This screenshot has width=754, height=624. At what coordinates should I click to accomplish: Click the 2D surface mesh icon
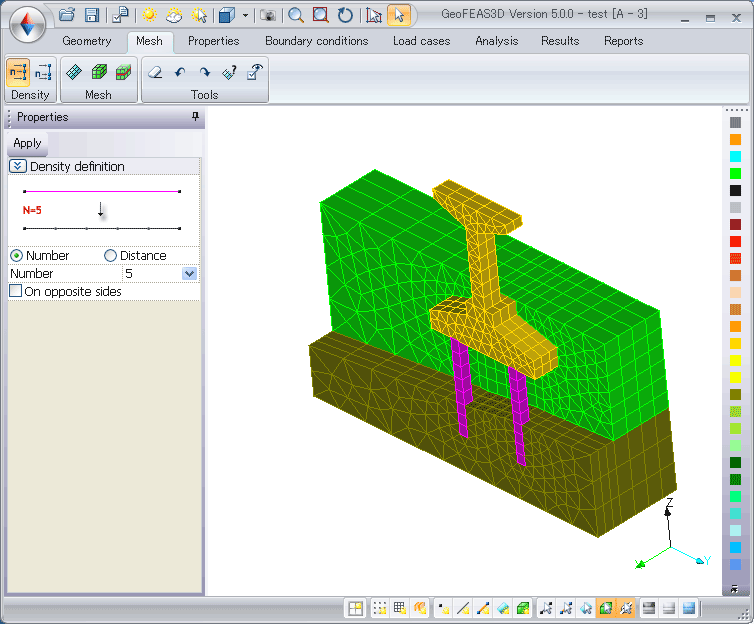[x=74, y=73]
